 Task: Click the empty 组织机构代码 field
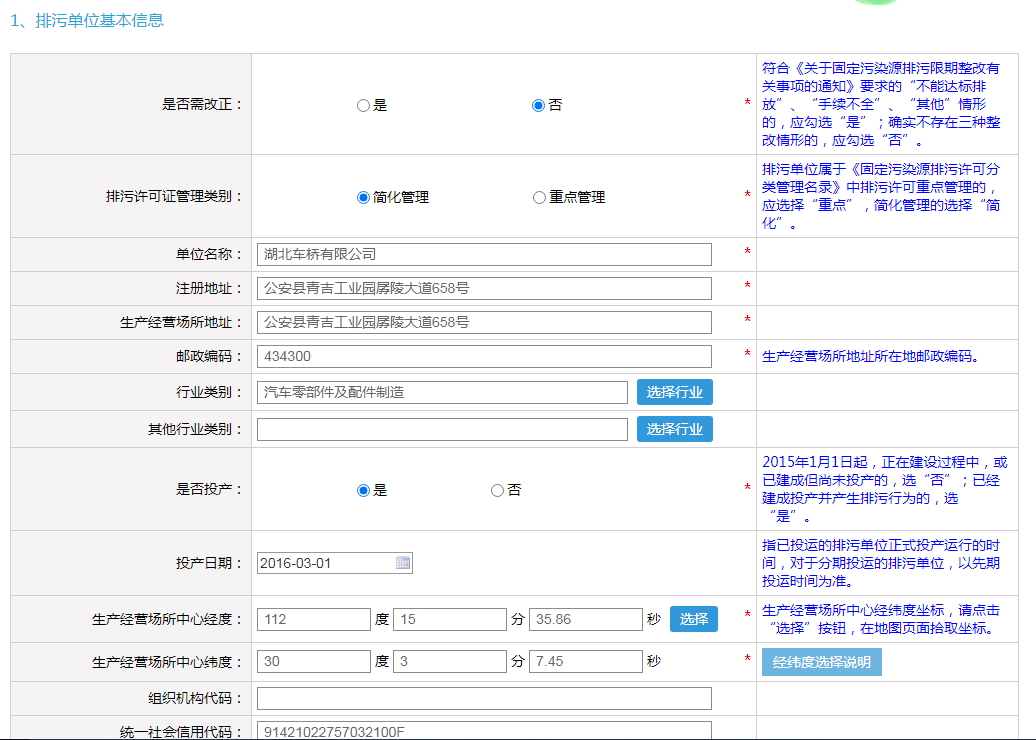pyautogui.click(x=484, y=698)
